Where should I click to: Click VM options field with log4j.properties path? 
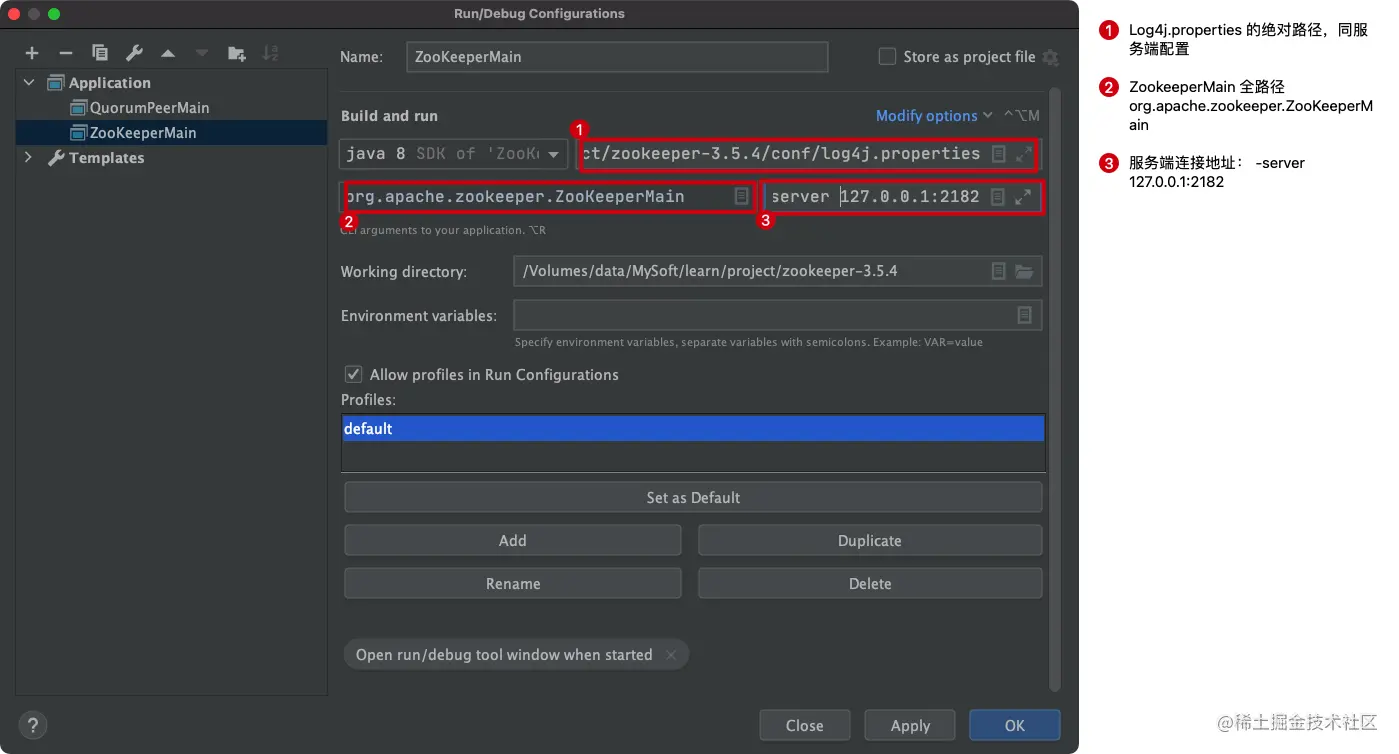pos(810,154)
